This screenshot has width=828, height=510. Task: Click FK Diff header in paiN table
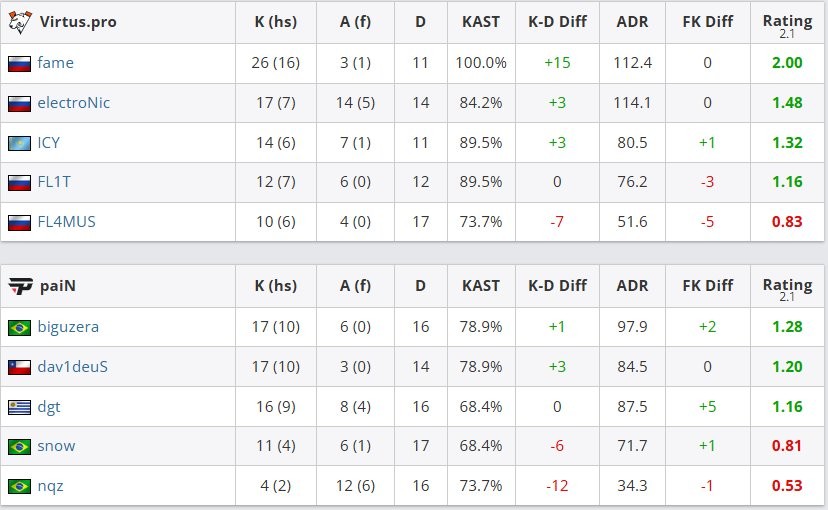(x=706, y=286)
